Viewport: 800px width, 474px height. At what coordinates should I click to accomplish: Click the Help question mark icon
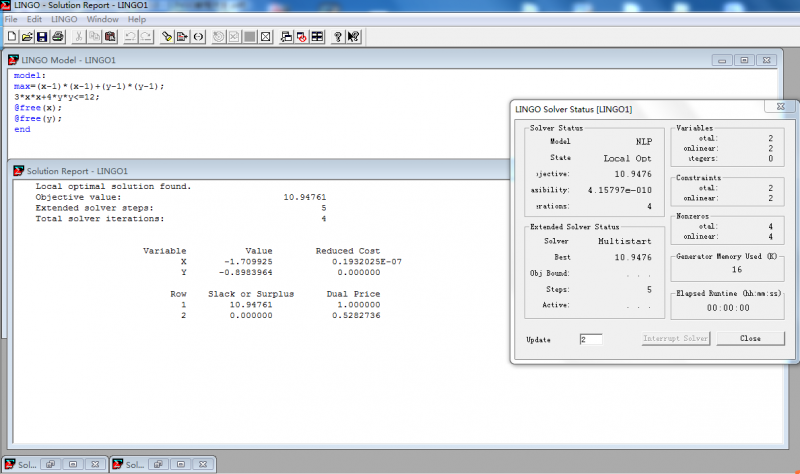[x=338, y=37]
